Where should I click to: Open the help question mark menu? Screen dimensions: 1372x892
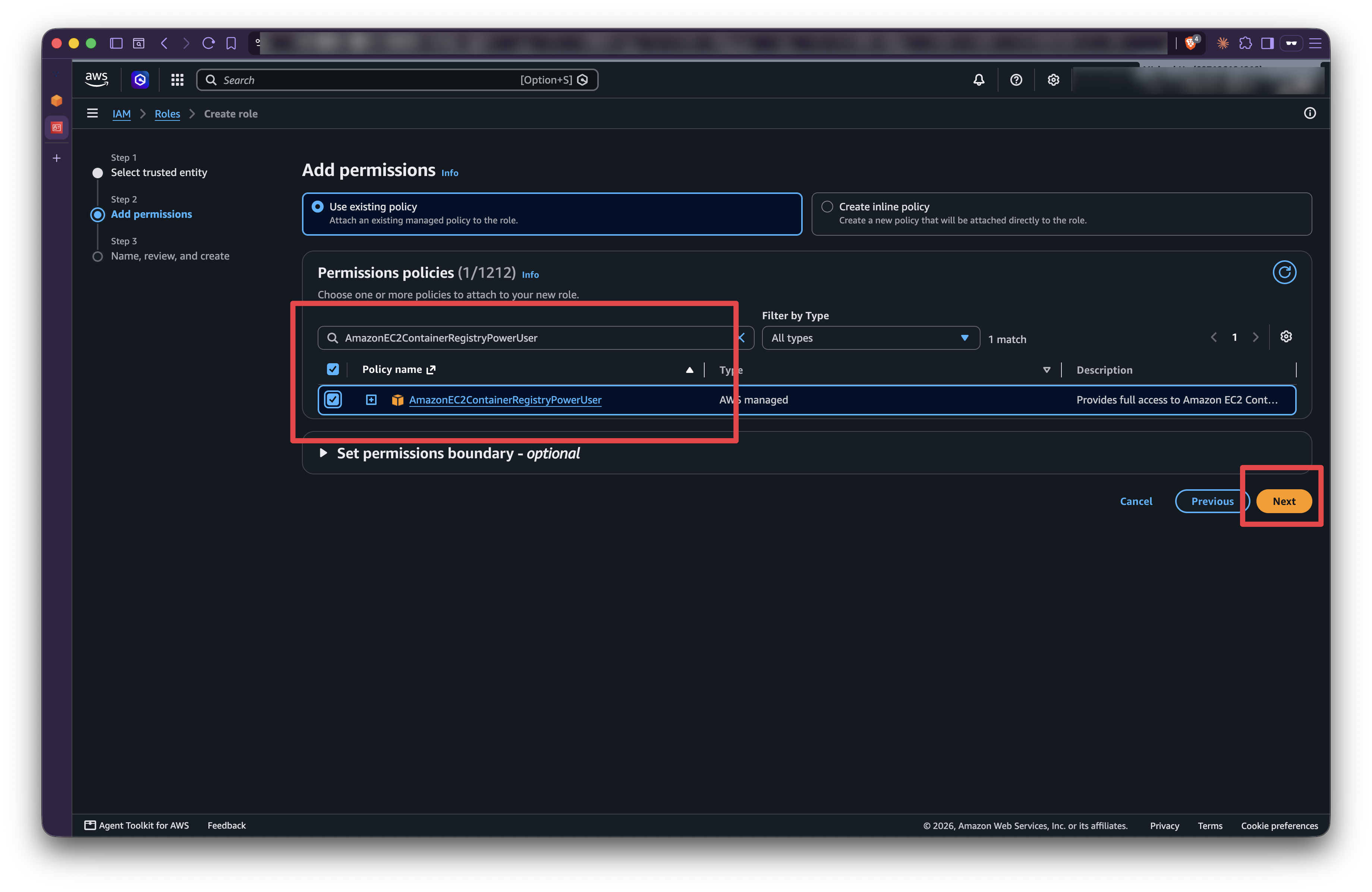[1016, 80]
